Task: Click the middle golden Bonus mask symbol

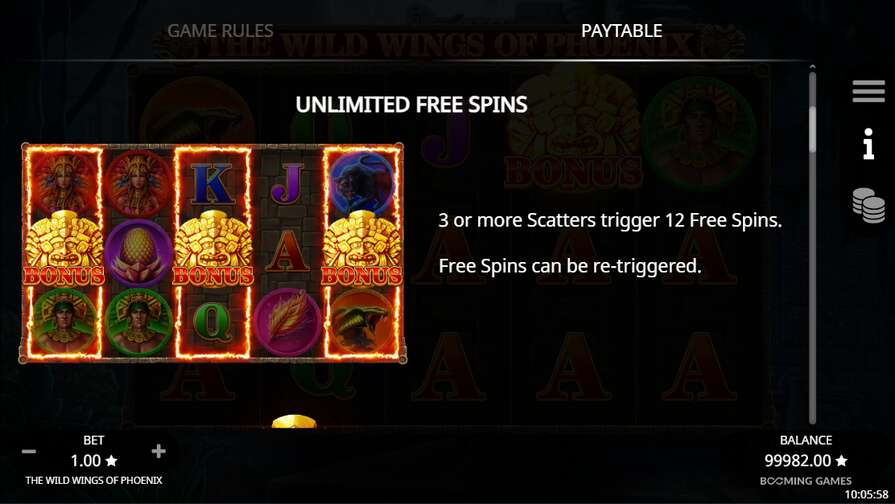Action: click(213, 248)
